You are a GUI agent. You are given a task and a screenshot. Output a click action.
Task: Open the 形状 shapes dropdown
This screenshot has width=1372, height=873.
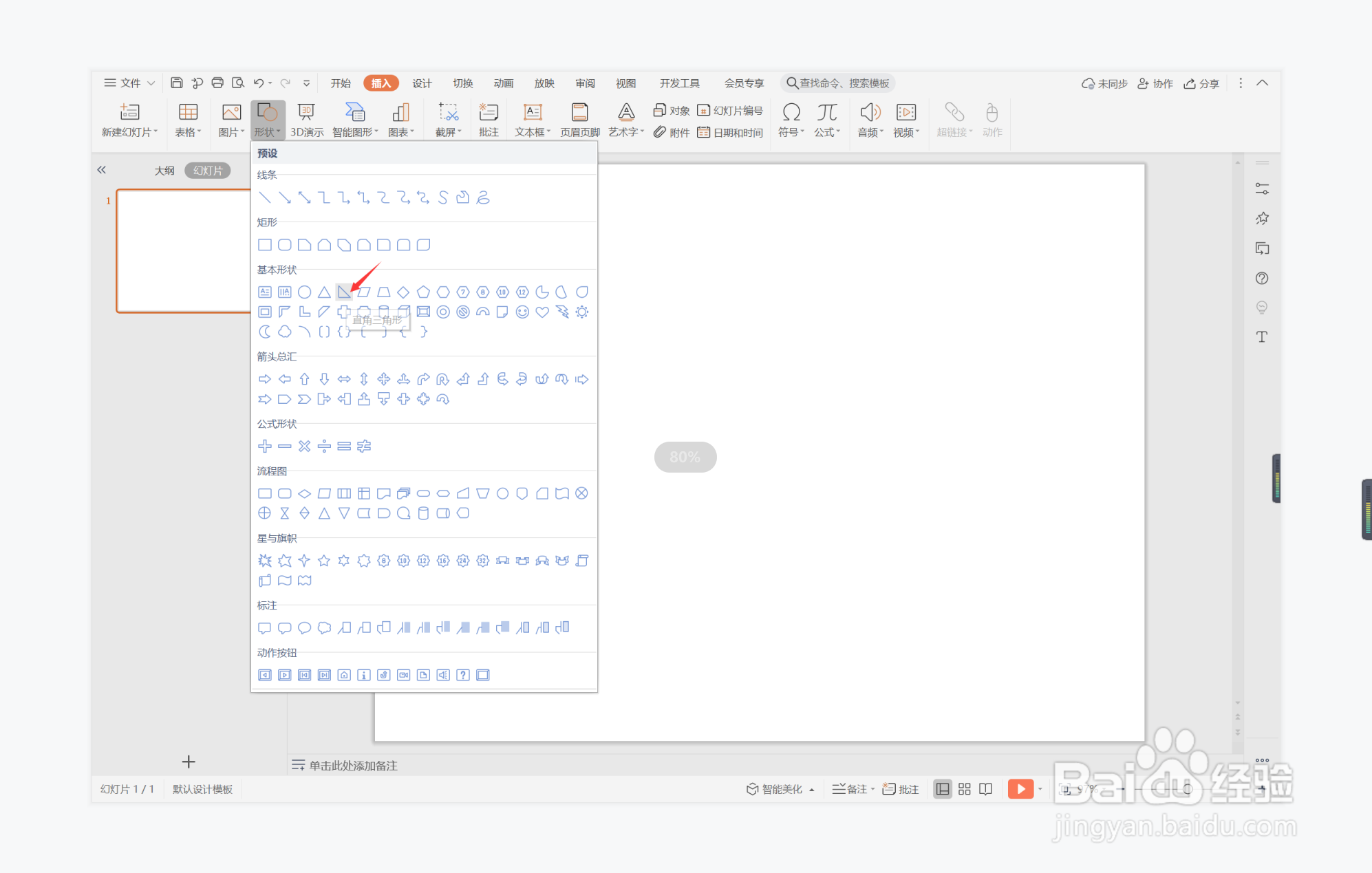[268, 120]
